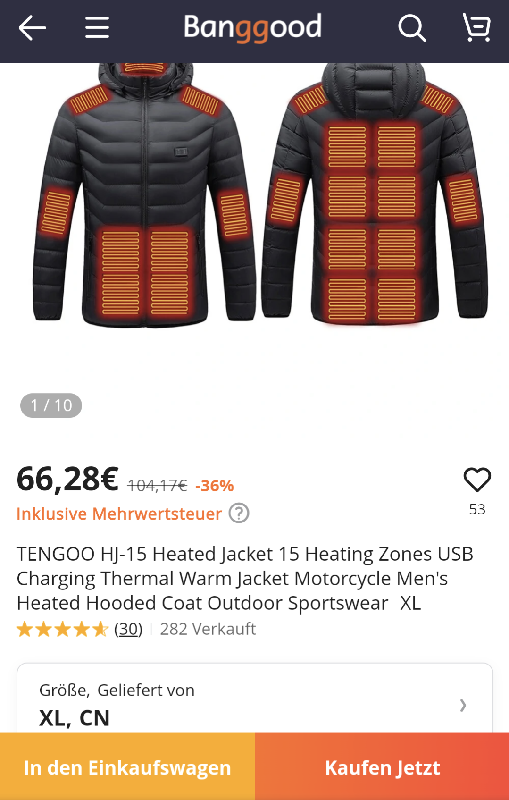Click In den Einkaufswagen button
This screenshot has width=509, height=800.
click(128, 767)
